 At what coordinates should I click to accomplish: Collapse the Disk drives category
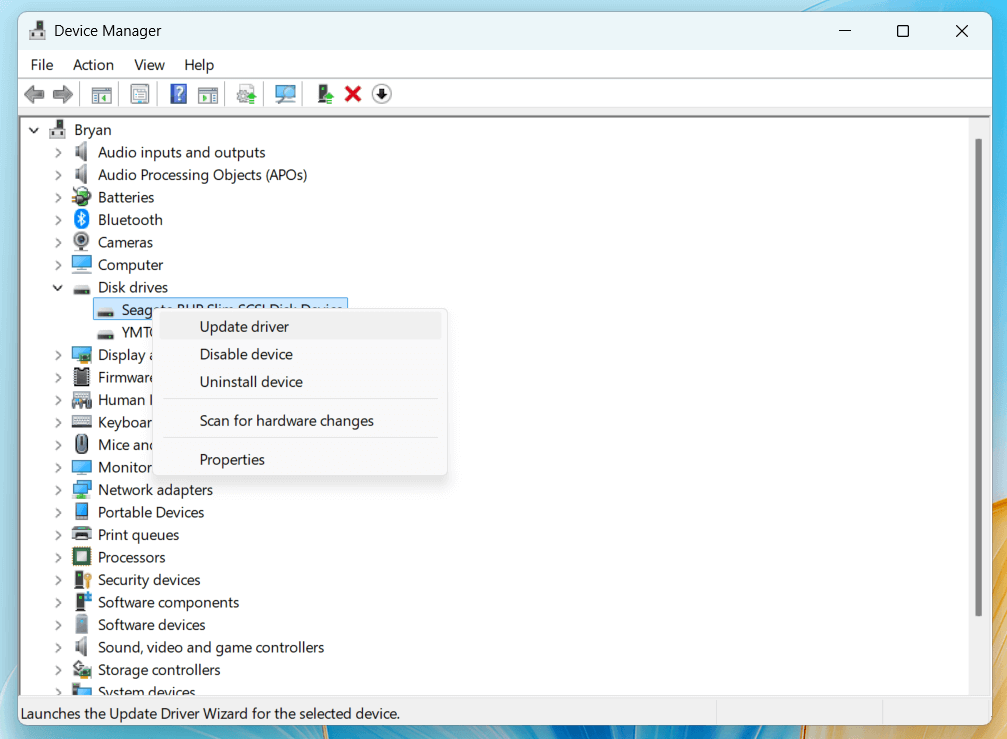[58, 287]
